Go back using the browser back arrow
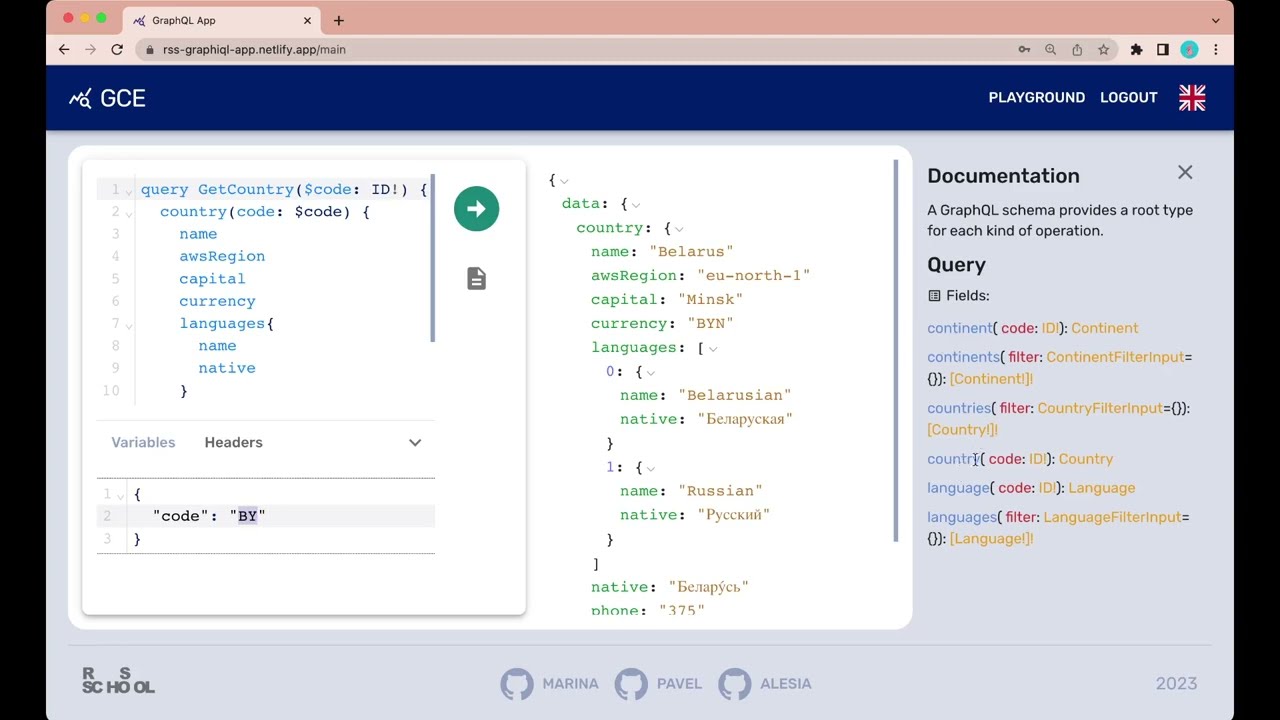This screenshot has height=720, width=1280. pyautogui.click(x=64, y=49)
